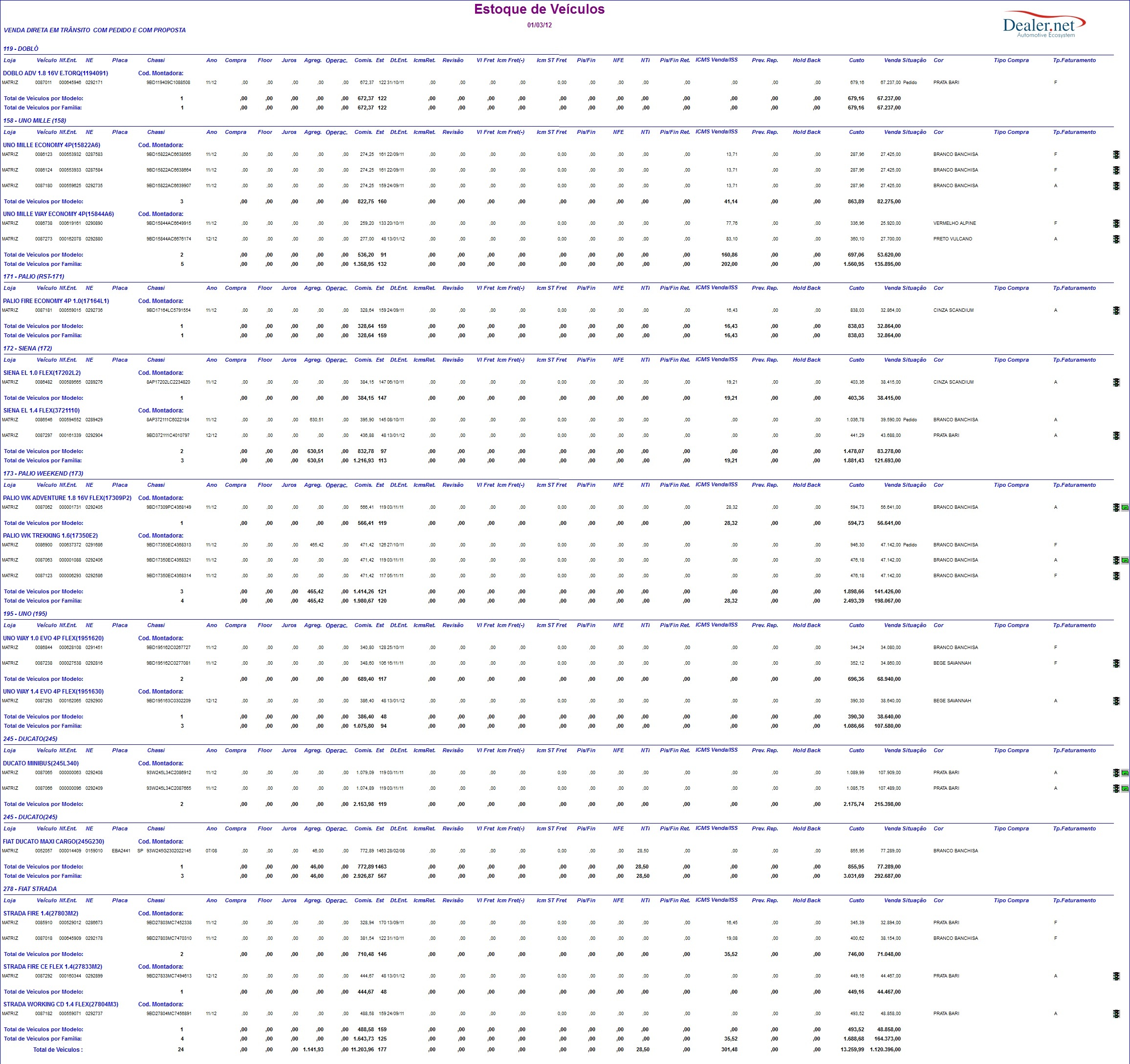Click model SIENA EL 1.0 FLEX(17202L2)

click(42, 373)
